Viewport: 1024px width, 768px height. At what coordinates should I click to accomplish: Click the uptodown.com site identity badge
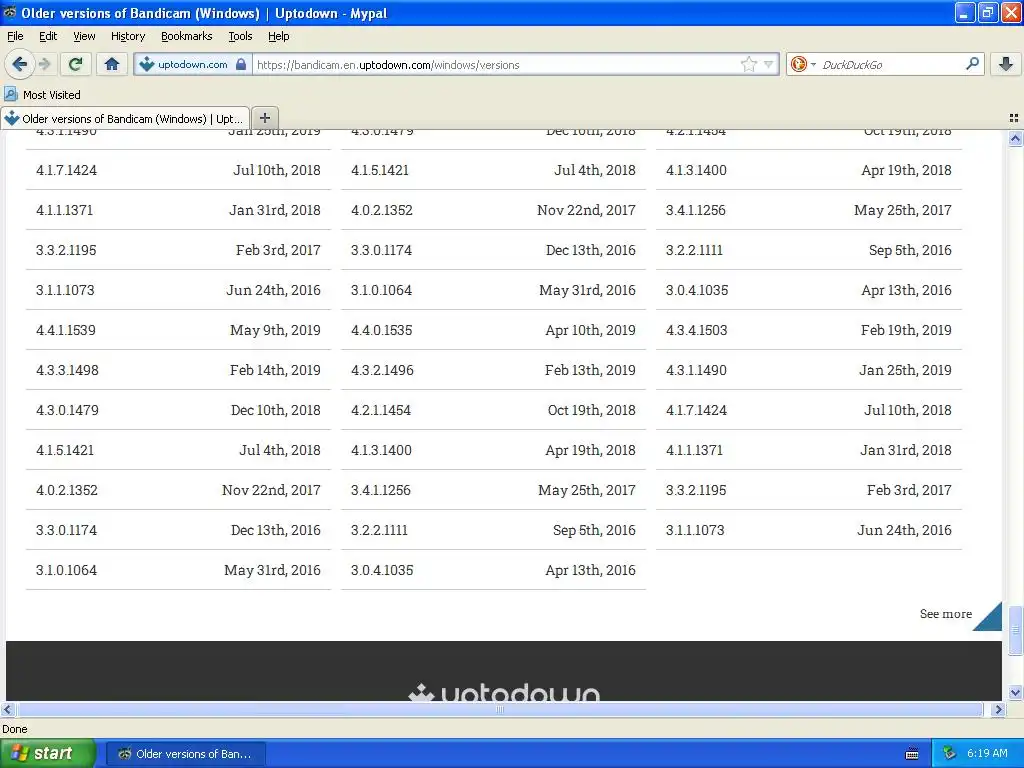(193, 64)
